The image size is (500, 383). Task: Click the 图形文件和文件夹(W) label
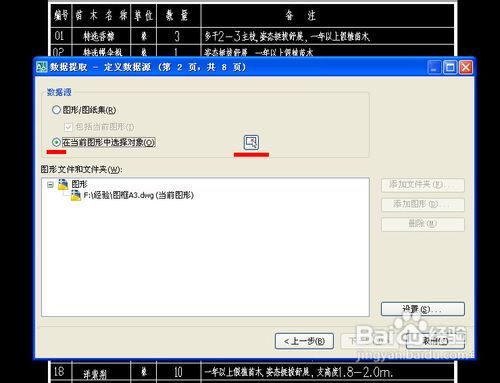82,169
